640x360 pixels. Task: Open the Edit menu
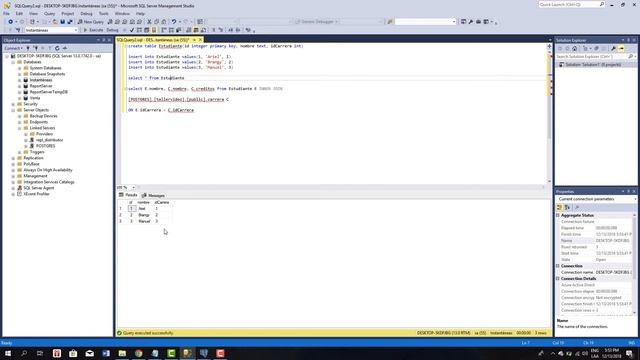pos(19,13)
